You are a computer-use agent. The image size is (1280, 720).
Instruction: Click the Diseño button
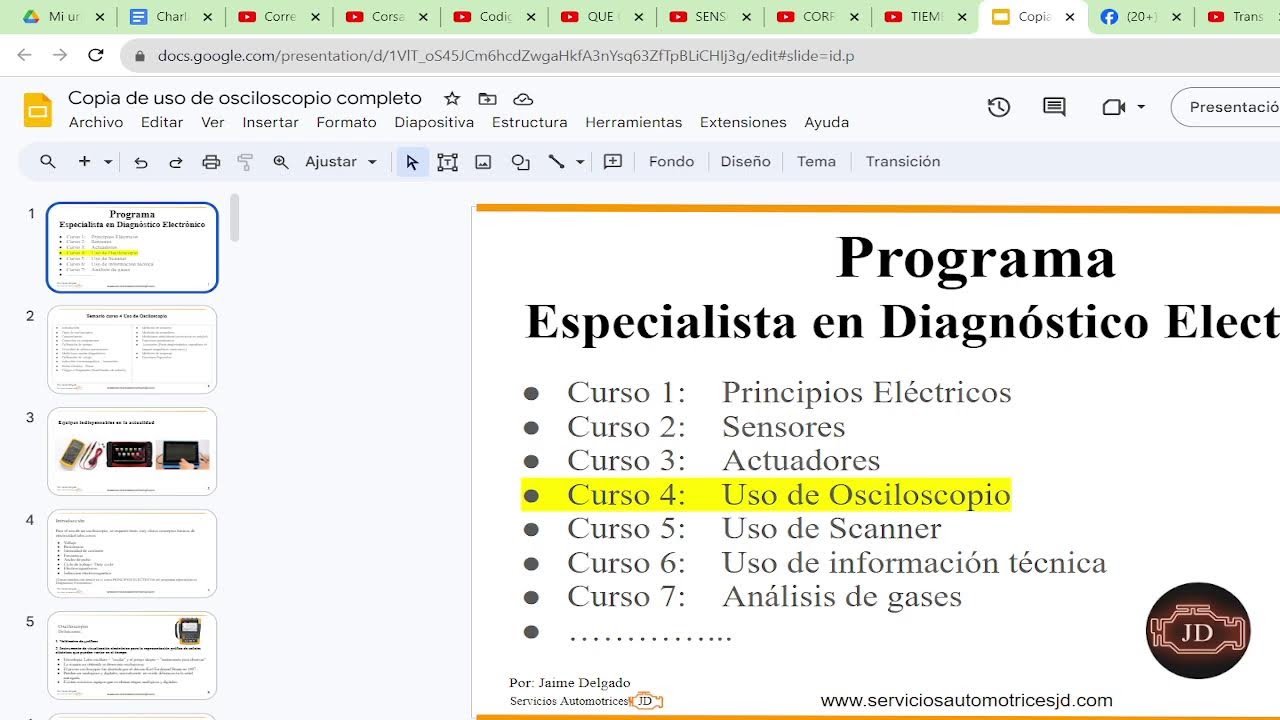point(745,161)
